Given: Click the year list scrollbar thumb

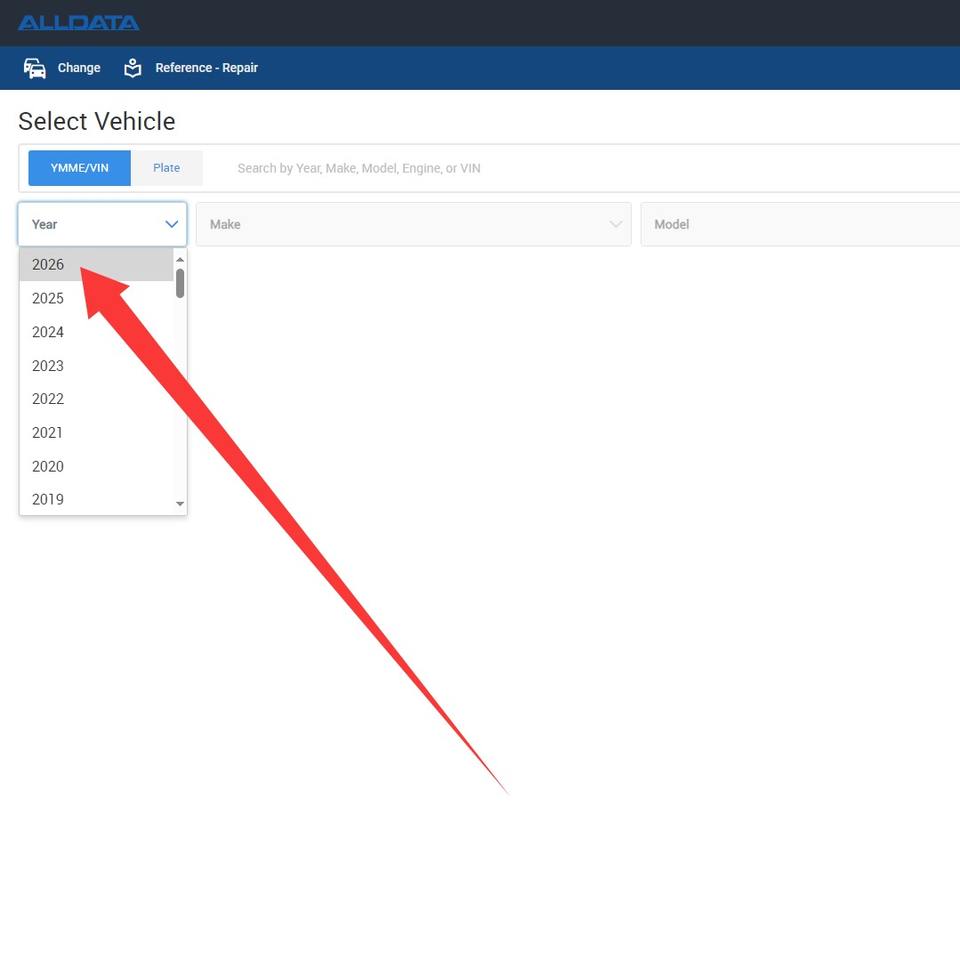Looking at the screenshot, I should (x=180, y=283).
